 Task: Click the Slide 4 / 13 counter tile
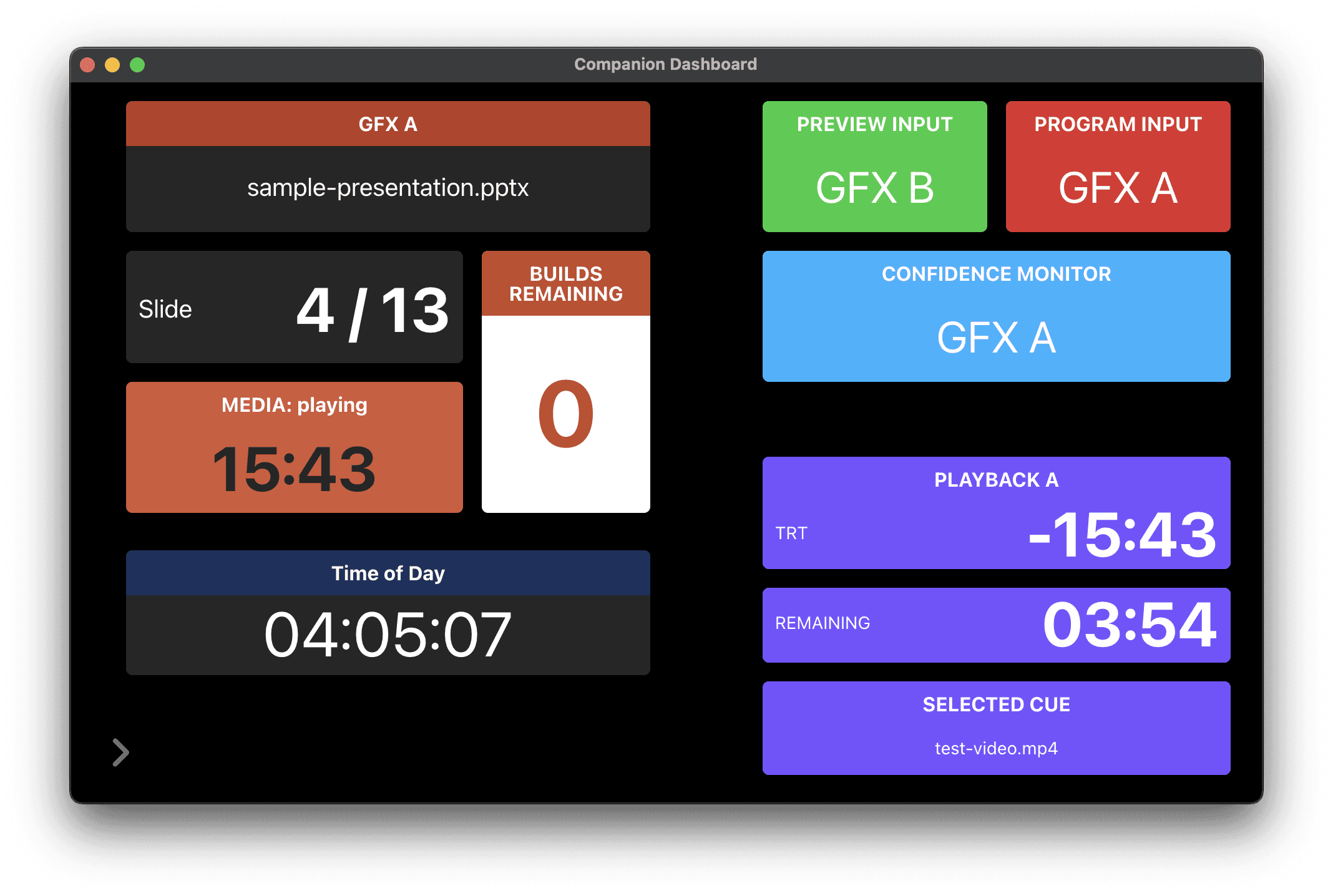click(x=294, y=308)
